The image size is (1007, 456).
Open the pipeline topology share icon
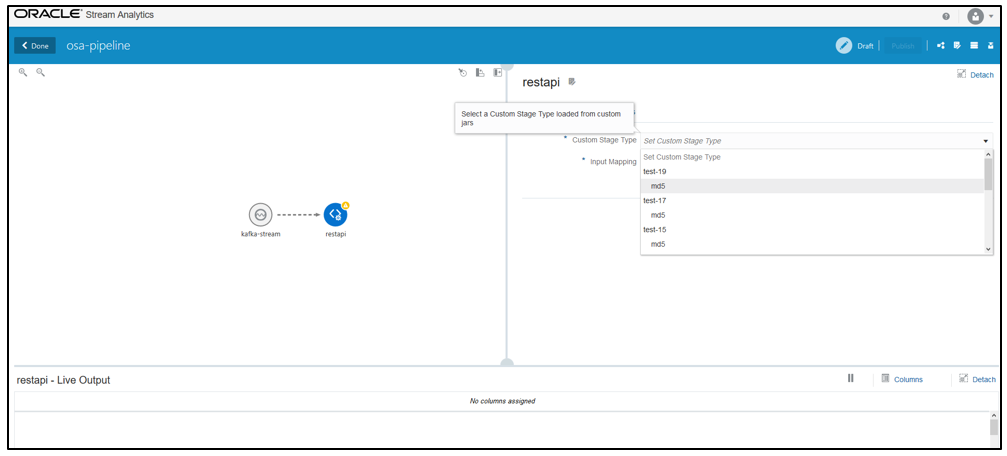941,46
